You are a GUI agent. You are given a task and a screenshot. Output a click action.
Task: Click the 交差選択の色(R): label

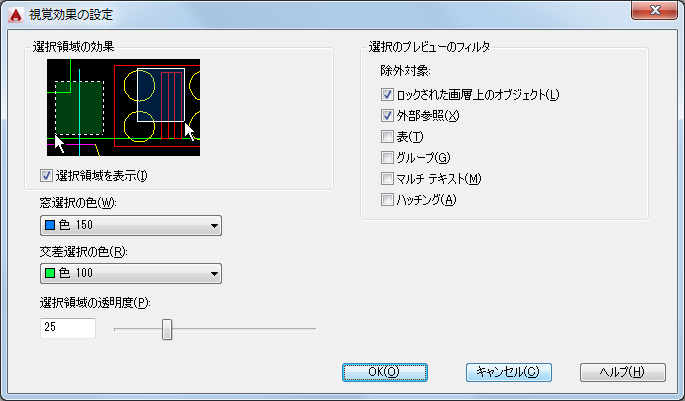pos(83,252)
